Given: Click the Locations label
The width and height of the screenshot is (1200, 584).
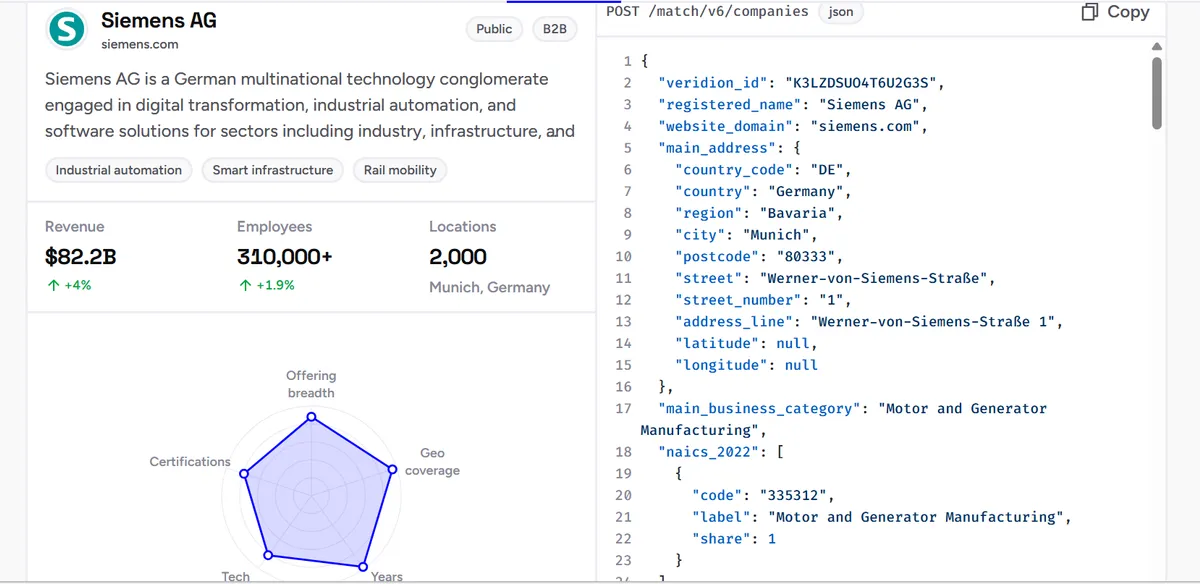Looking at the screenshot, I should click(x=463, y=227).
